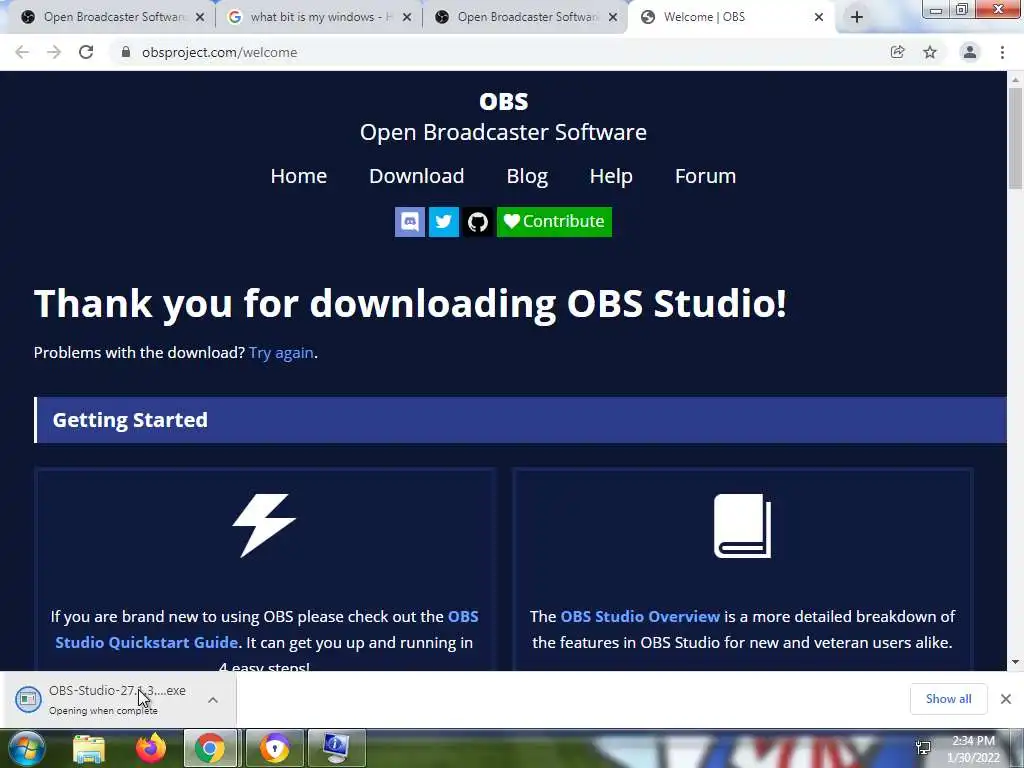Click the system tray network icon
Image resolution: width=1024 pixels, height=768 pixels.
[923, 748]
